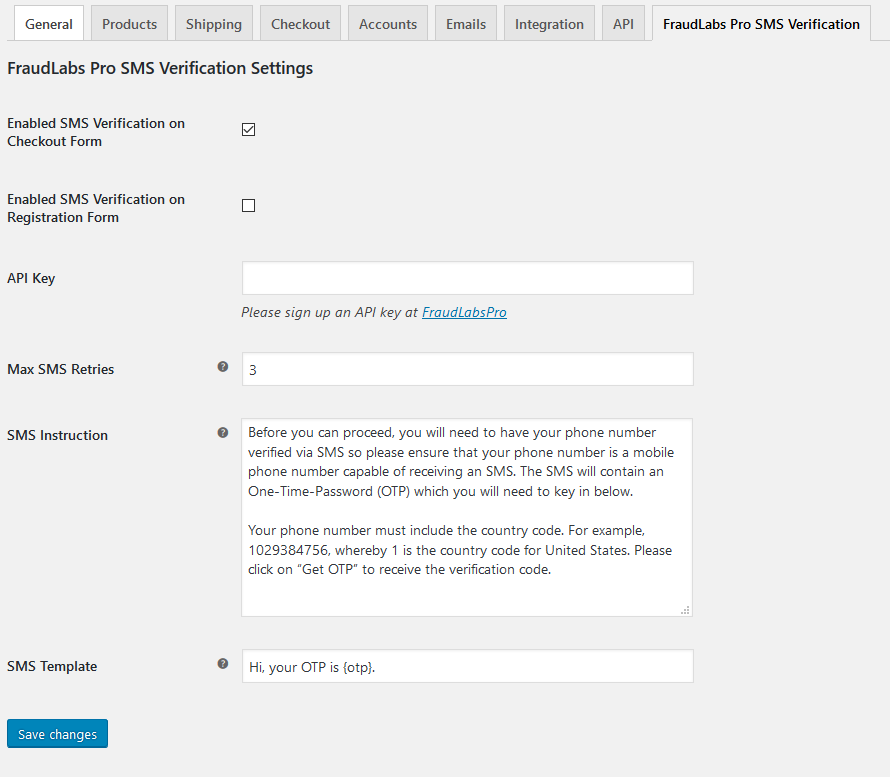
Task: Open the Shipping tab
Action: coord(213,24)
